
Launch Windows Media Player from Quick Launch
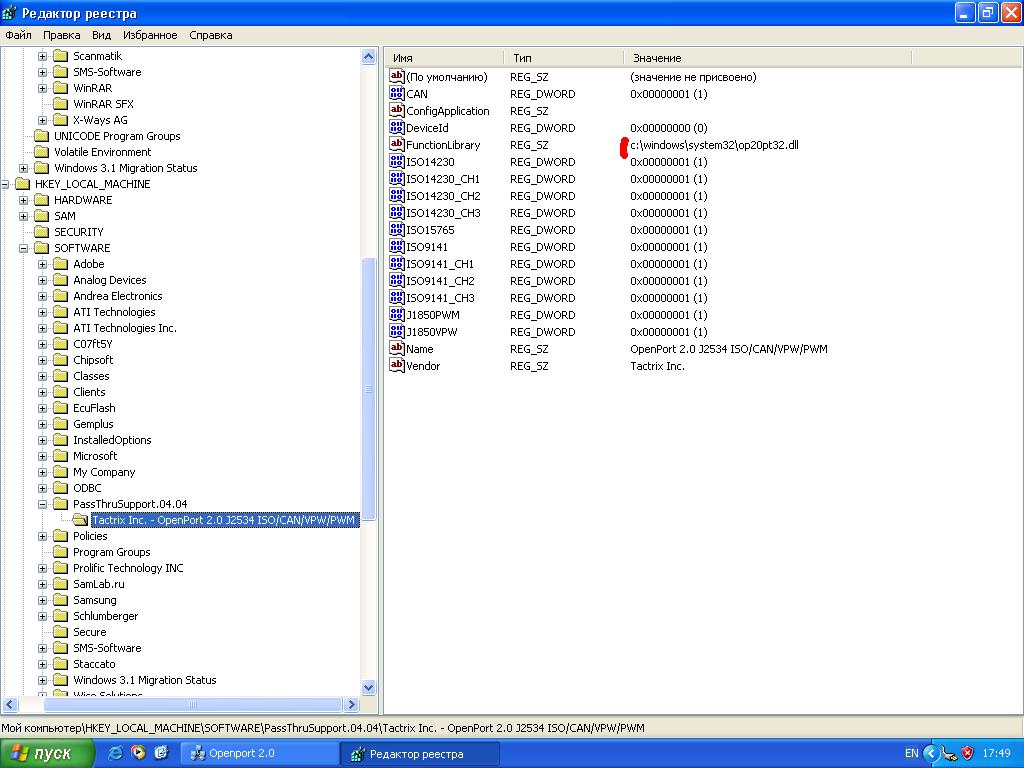point(138,753)
